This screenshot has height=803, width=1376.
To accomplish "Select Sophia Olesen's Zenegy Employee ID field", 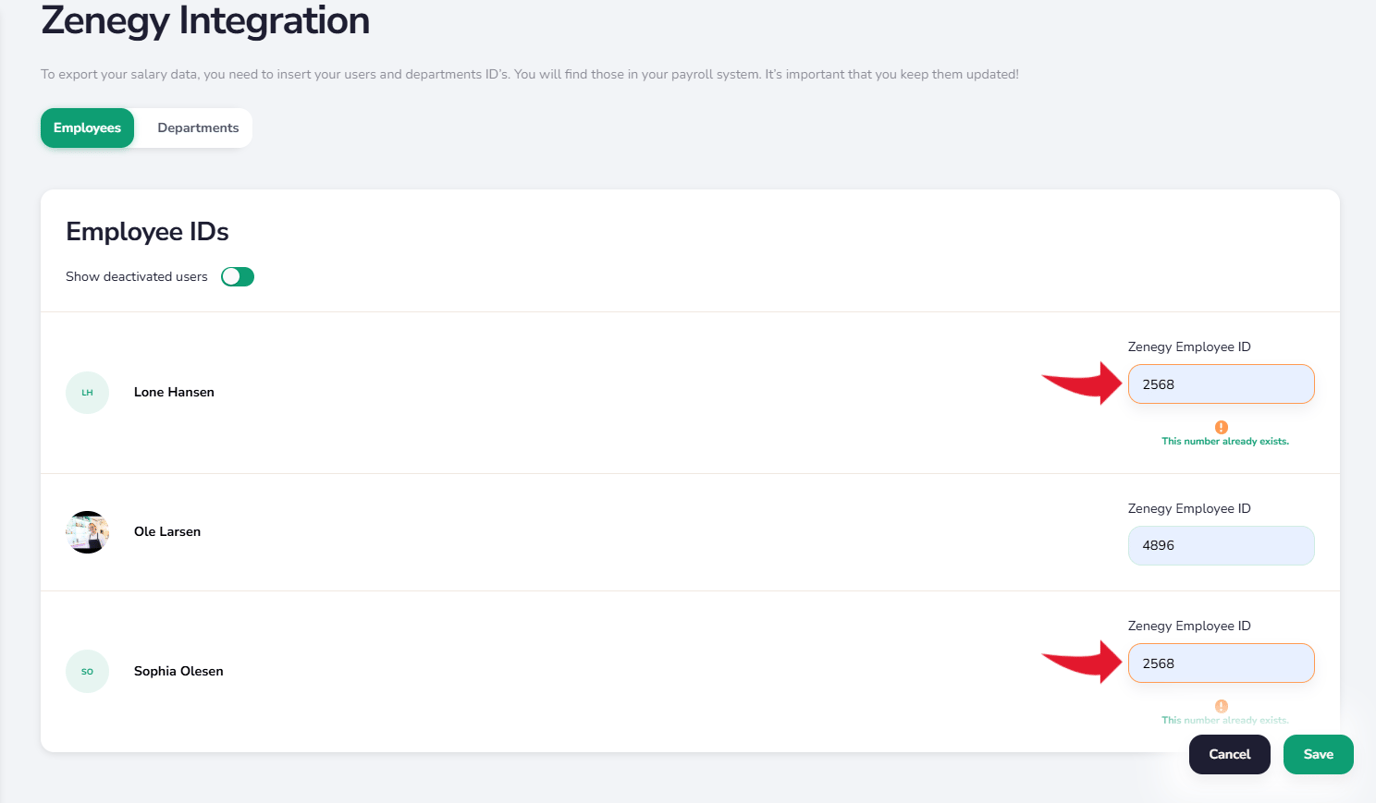I will tap(1221, 663).
